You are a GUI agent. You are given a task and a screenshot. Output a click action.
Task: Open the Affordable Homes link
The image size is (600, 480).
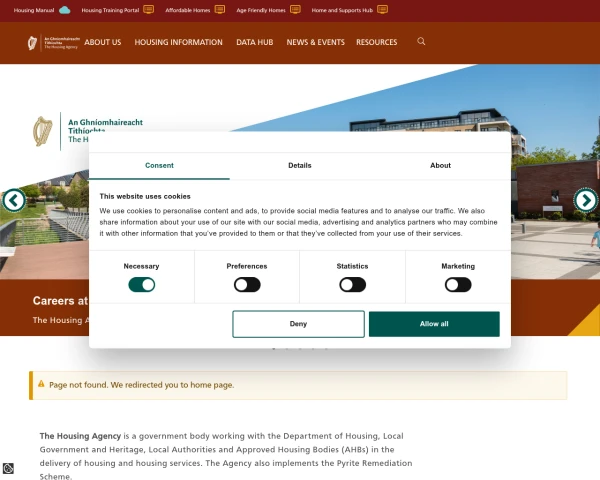pyautogui.click(x=188, y=10)
